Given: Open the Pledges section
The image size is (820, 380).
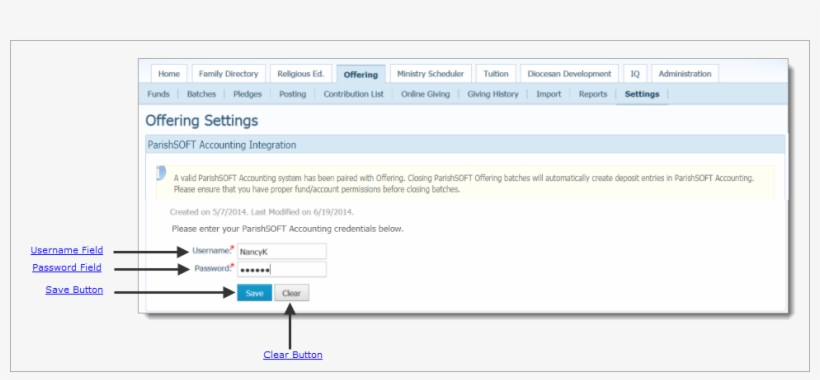Looking at the screenshot, I should click(247, 94).
